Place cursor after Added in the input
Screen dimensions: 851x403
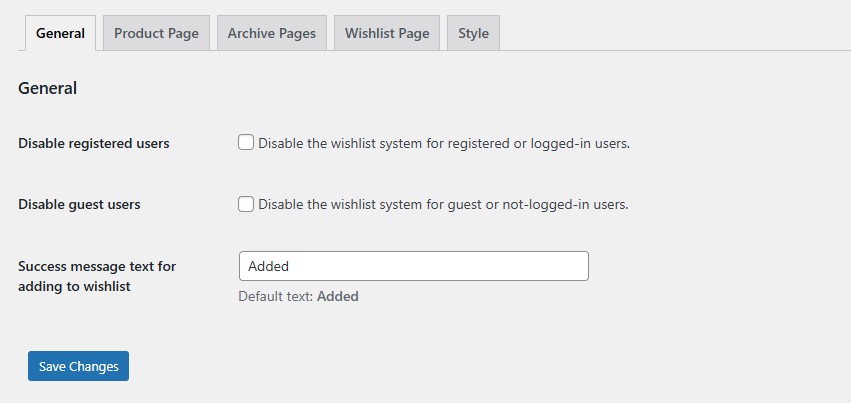pyautogui.click(x=291, y=266)
